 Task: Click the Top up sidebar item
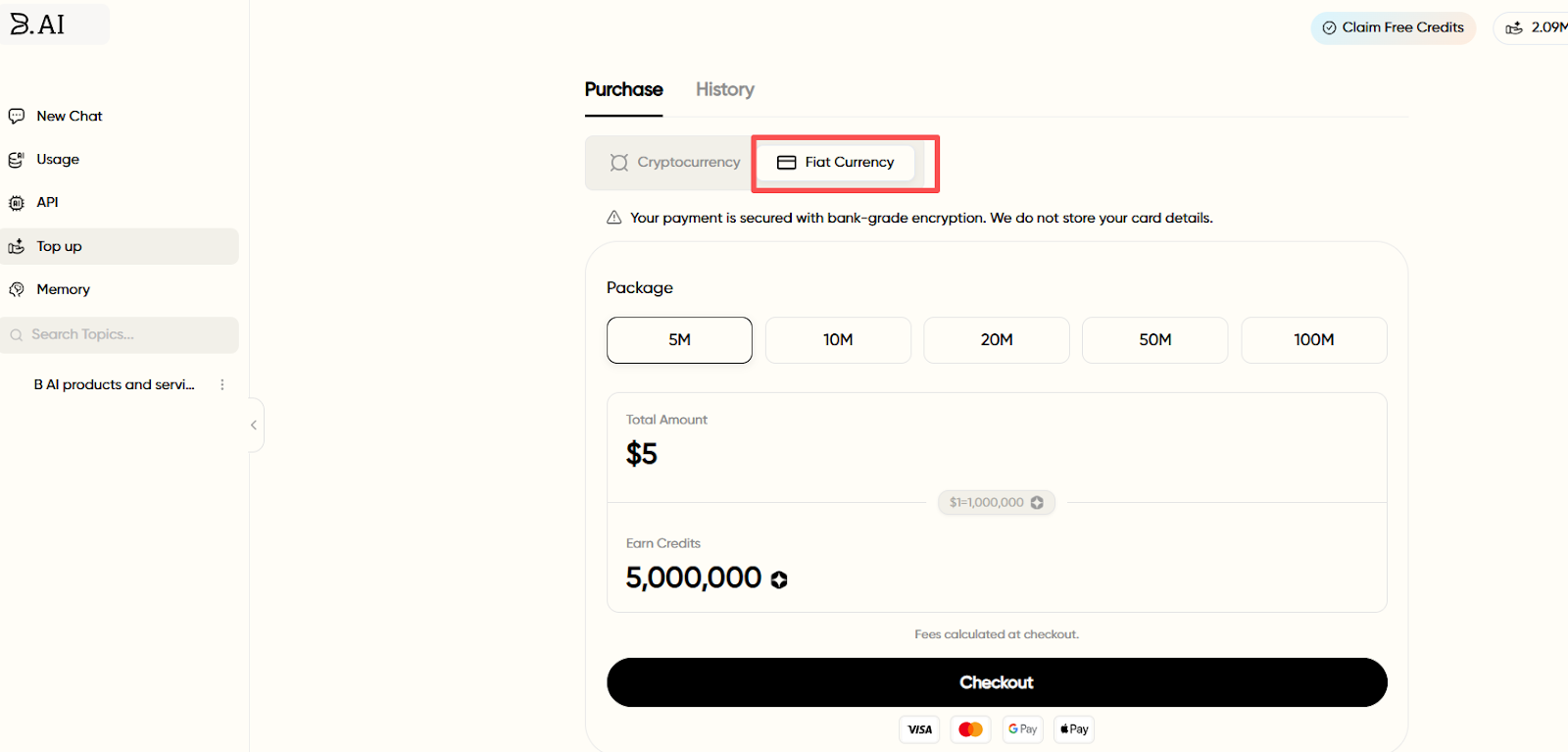point(59,246)
